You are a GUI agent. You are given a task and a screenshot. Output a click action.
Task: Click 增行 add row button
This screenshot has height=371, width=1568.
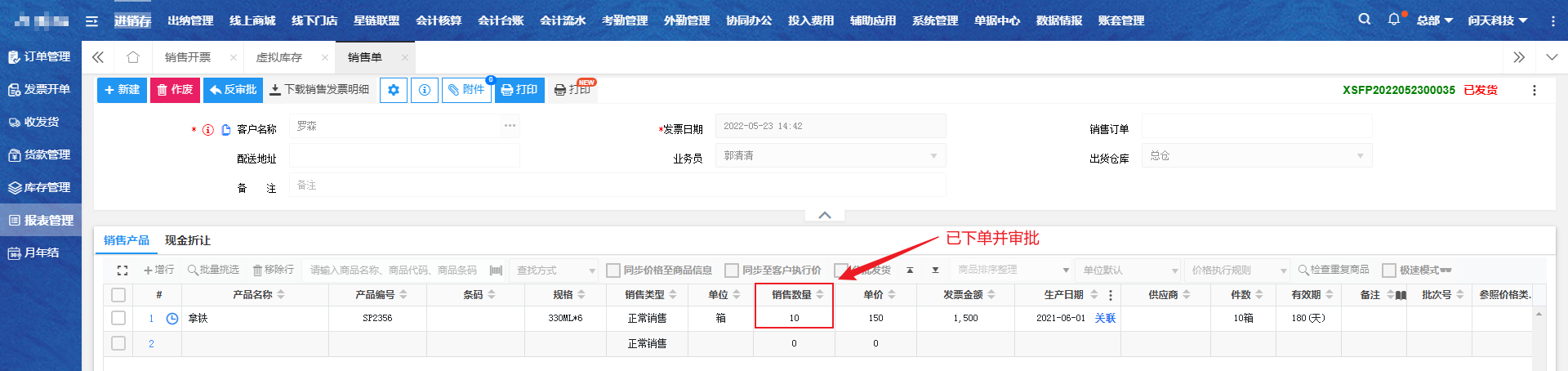tap(158, 270)
